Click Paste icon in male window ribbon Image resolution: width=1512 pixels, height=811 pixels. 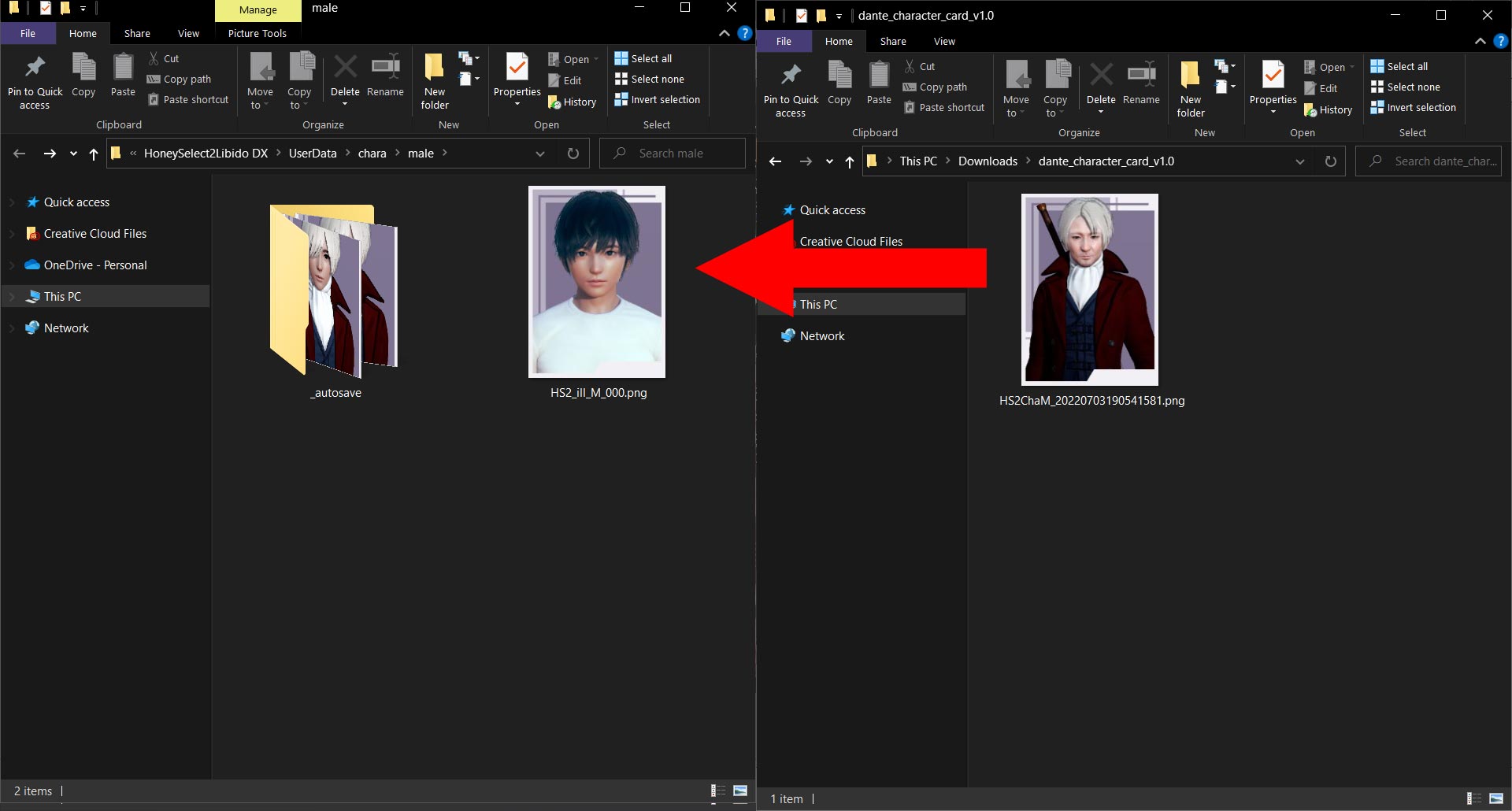123,76
